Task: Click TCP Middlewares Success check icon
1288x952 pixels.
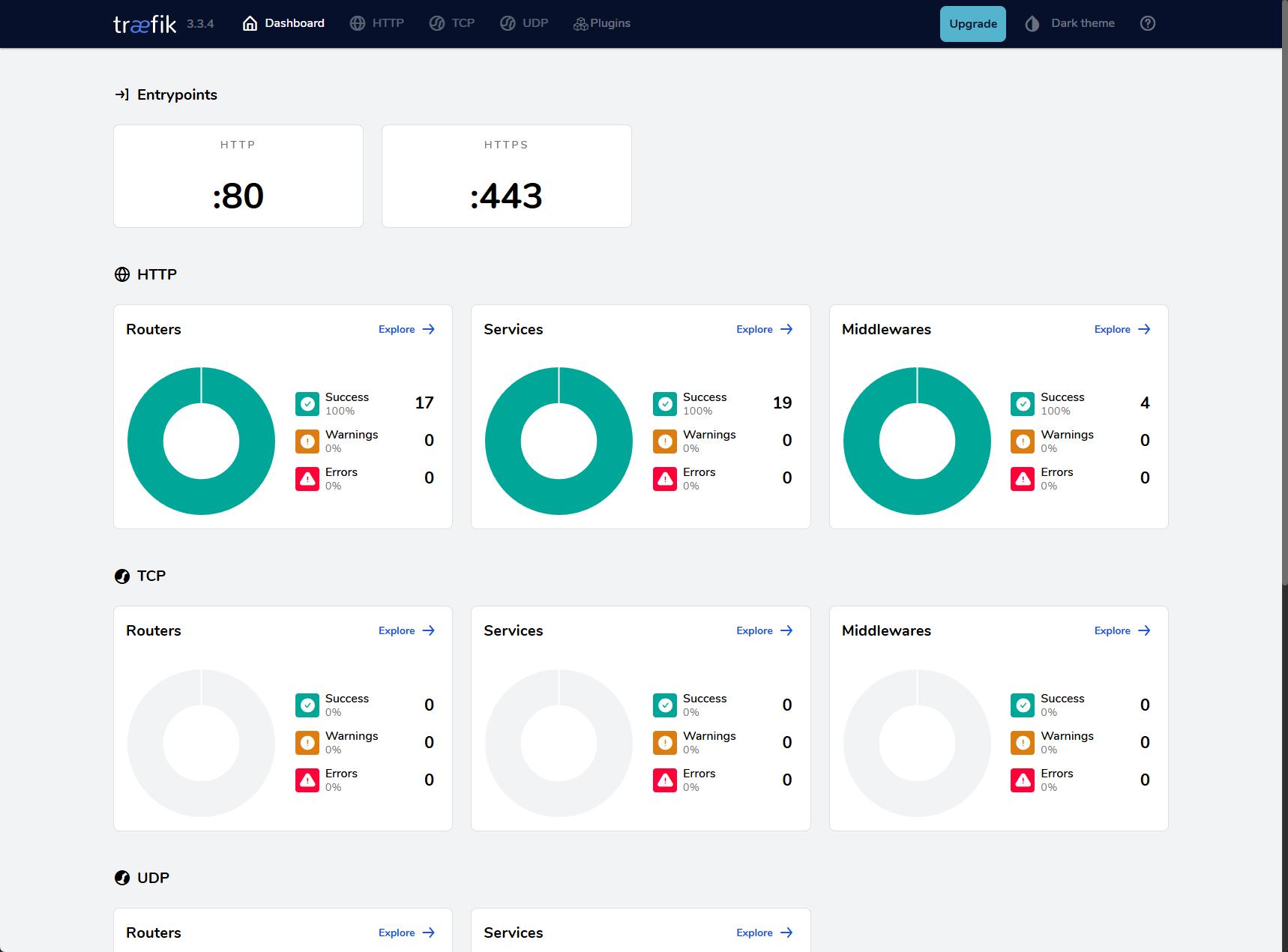Action: (1023, 705)
